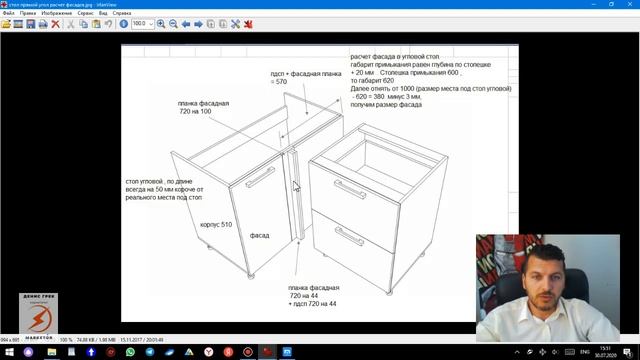Delete file with the red X icon

[x=56, y=24]
